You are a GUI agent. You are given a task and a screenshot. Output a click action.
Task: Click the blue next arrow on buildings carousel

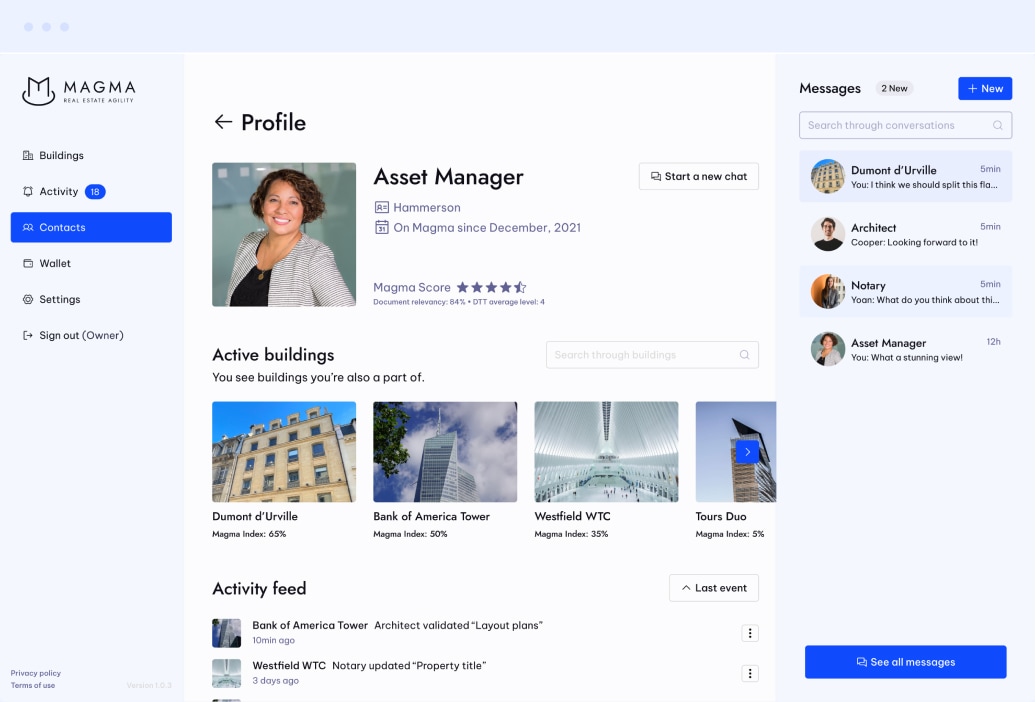(747, 451)
